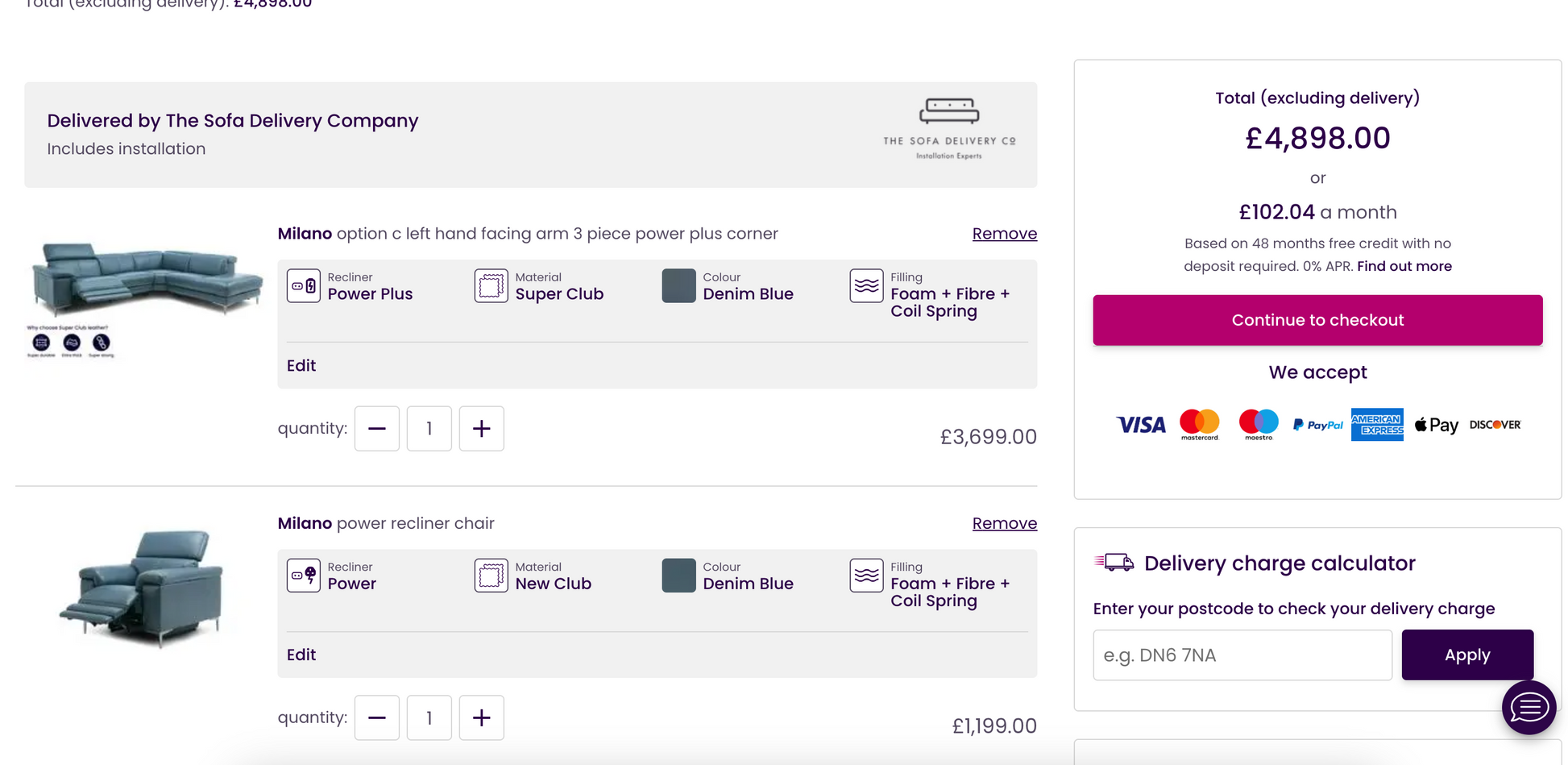Click the postcode input field
This screenshot has width=1568, height=765.
tap(1242, 655)
